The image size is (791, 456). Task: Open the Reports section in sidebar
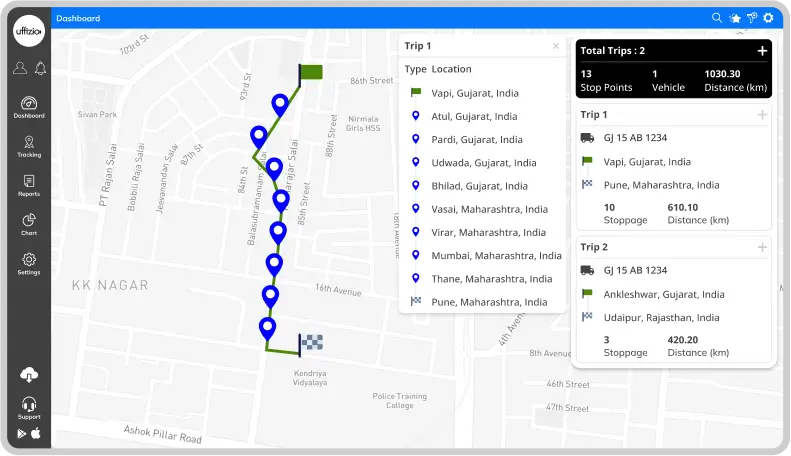coord(29,185)
